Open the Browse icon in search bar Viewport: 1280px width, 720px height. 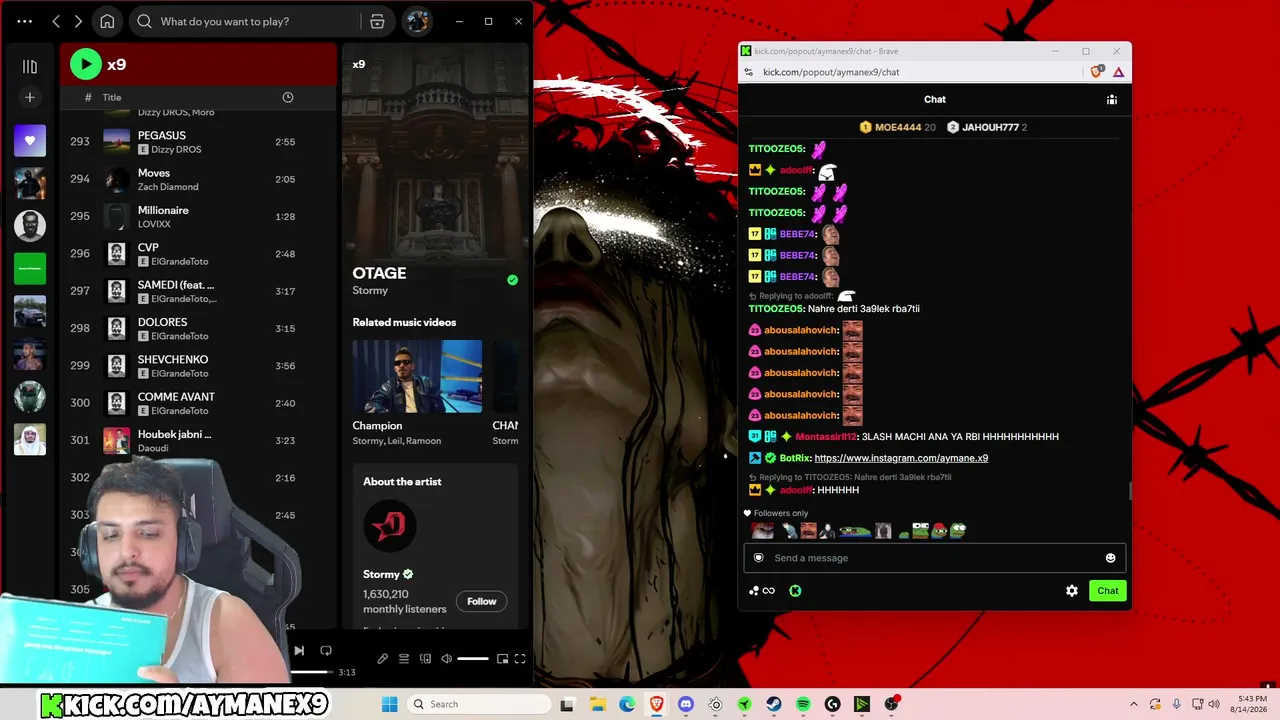point(377,21)
